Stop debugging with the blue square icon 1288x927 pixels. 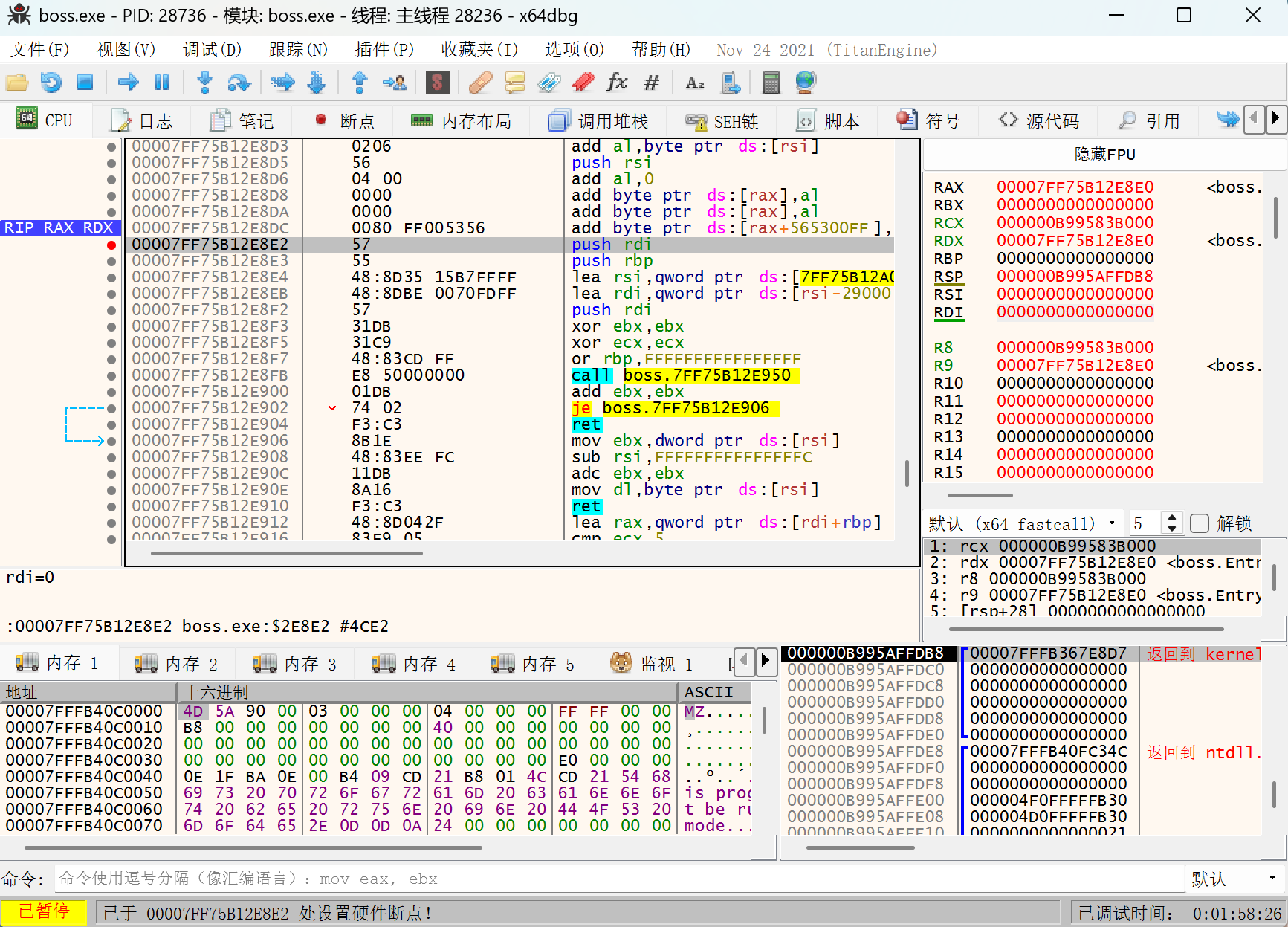85,83
